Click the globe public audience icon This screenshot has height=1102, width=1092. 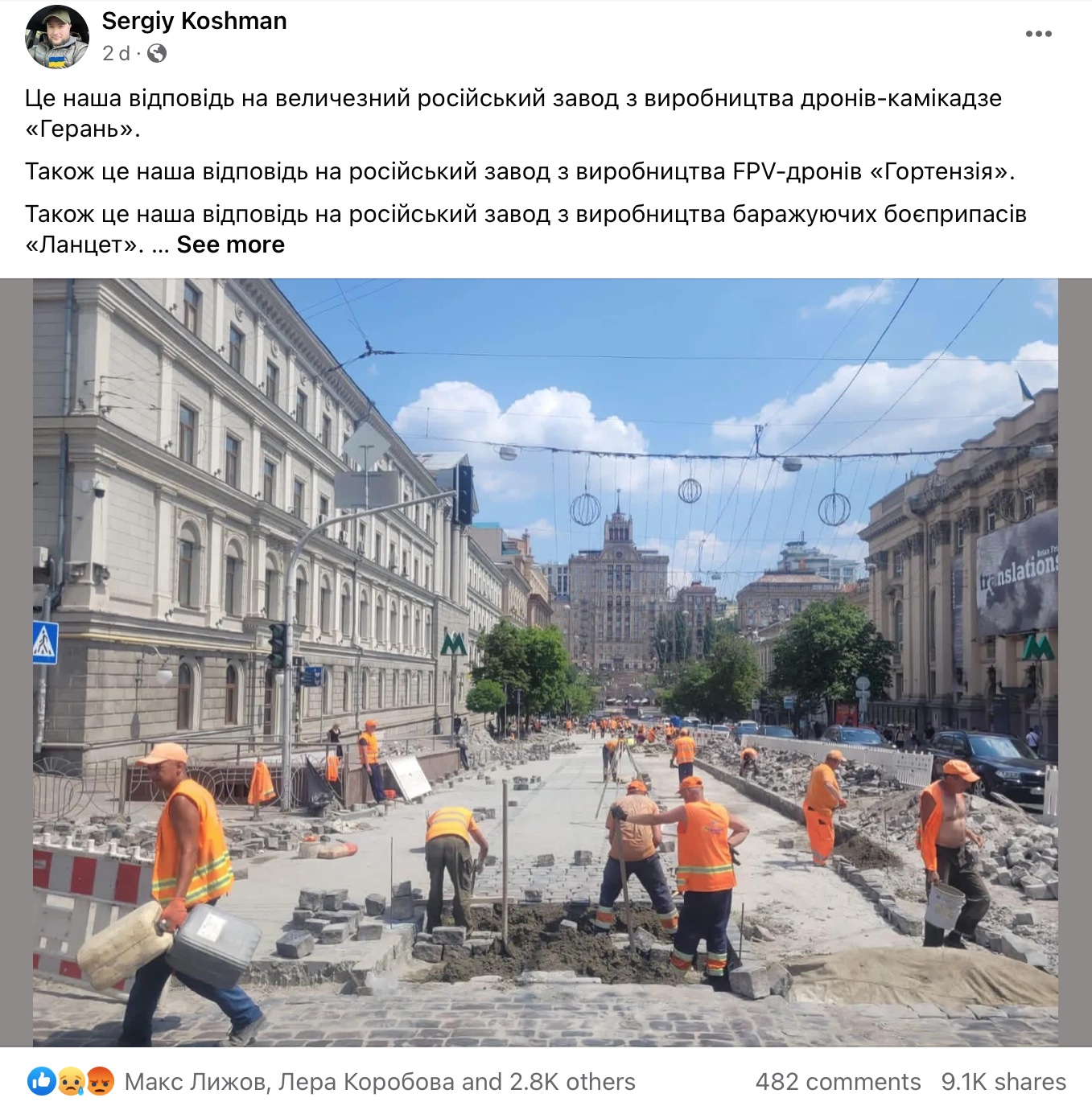point(157,53)
